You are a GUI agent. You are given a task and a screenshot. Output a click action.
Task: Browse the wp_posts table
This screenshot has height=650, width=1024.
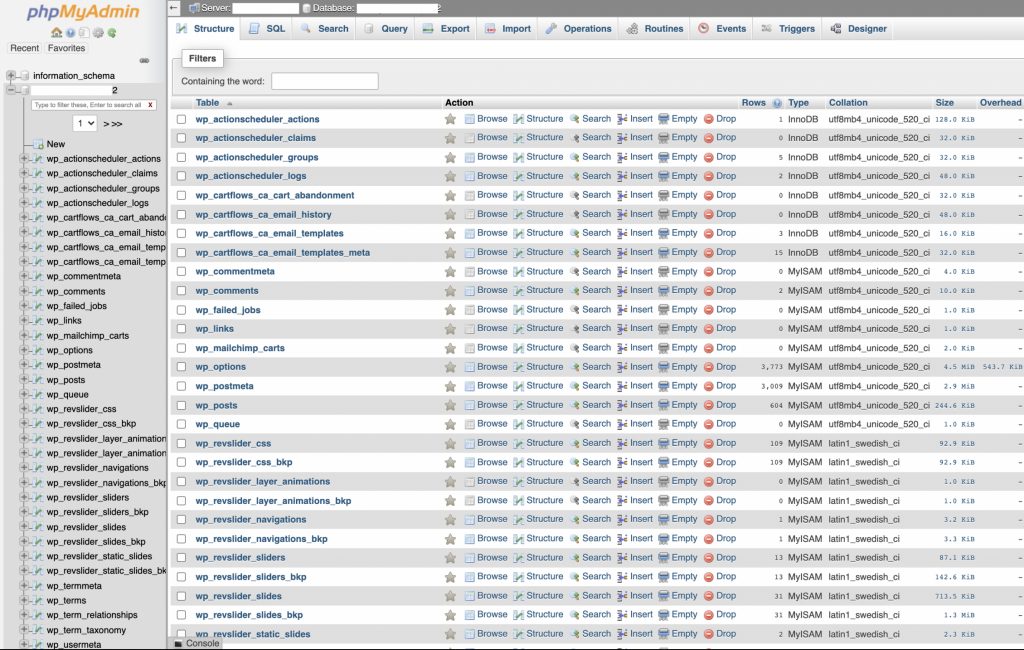tap(490, 404)
